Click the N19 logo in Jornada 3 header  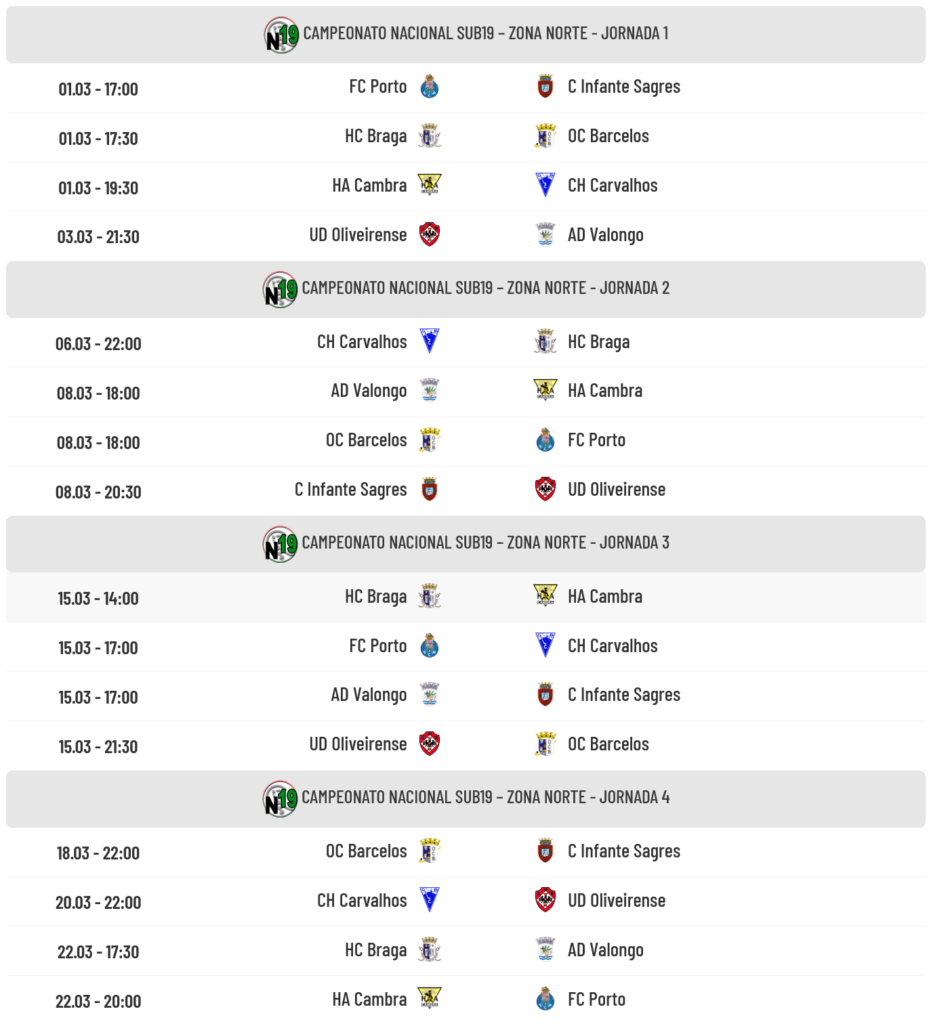pyautogui.click(x=281, y=544)
